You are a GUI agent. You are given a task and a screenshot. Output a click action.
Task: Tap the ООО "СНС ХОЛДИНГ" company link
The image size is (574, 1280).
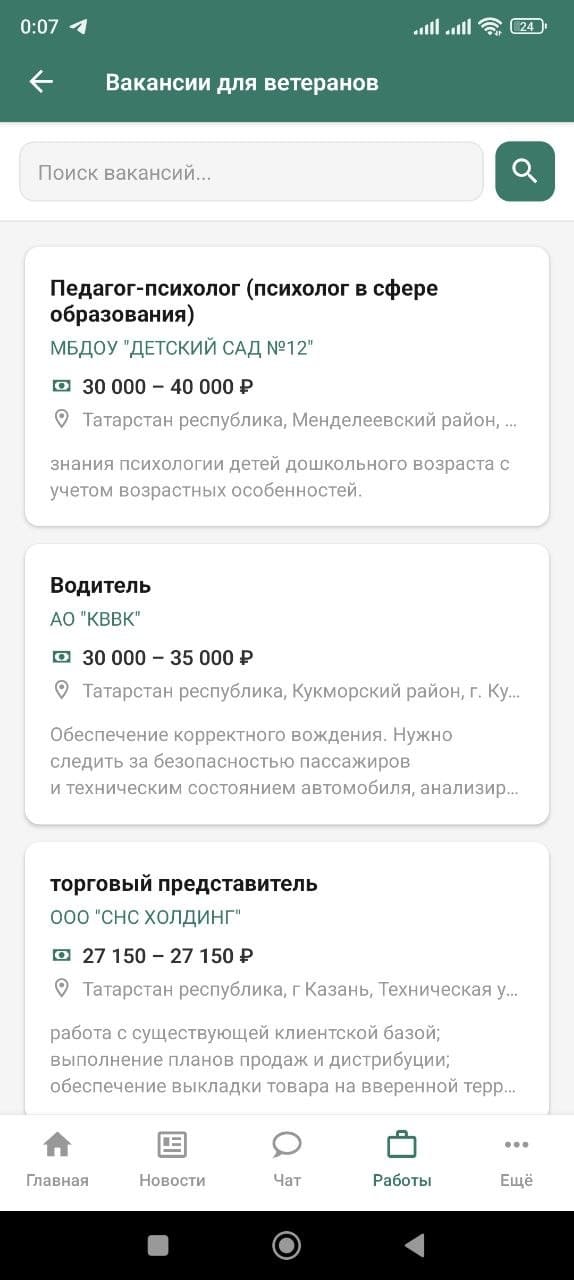point(146,917)
